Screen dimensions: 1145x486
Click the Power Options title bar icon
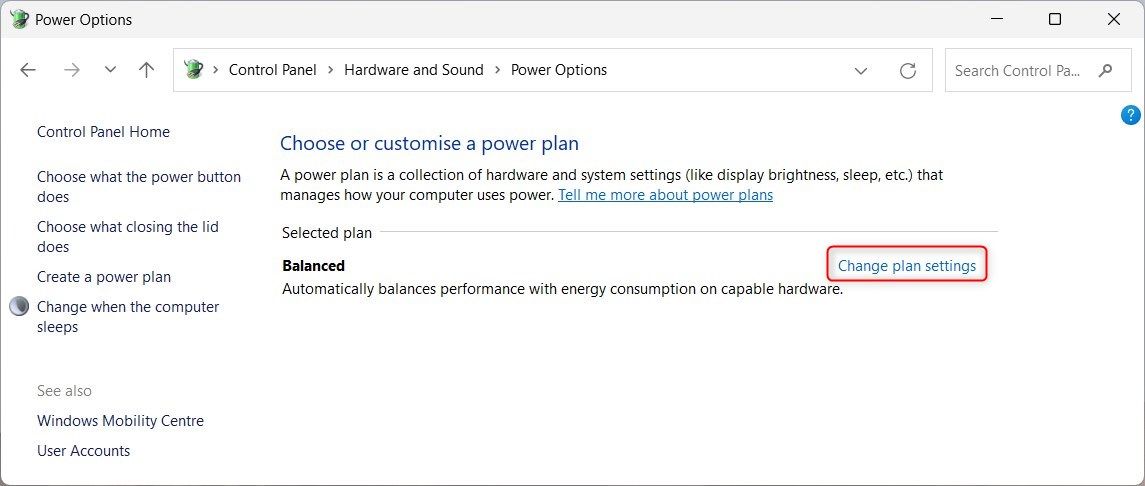[x=18, y=19]
